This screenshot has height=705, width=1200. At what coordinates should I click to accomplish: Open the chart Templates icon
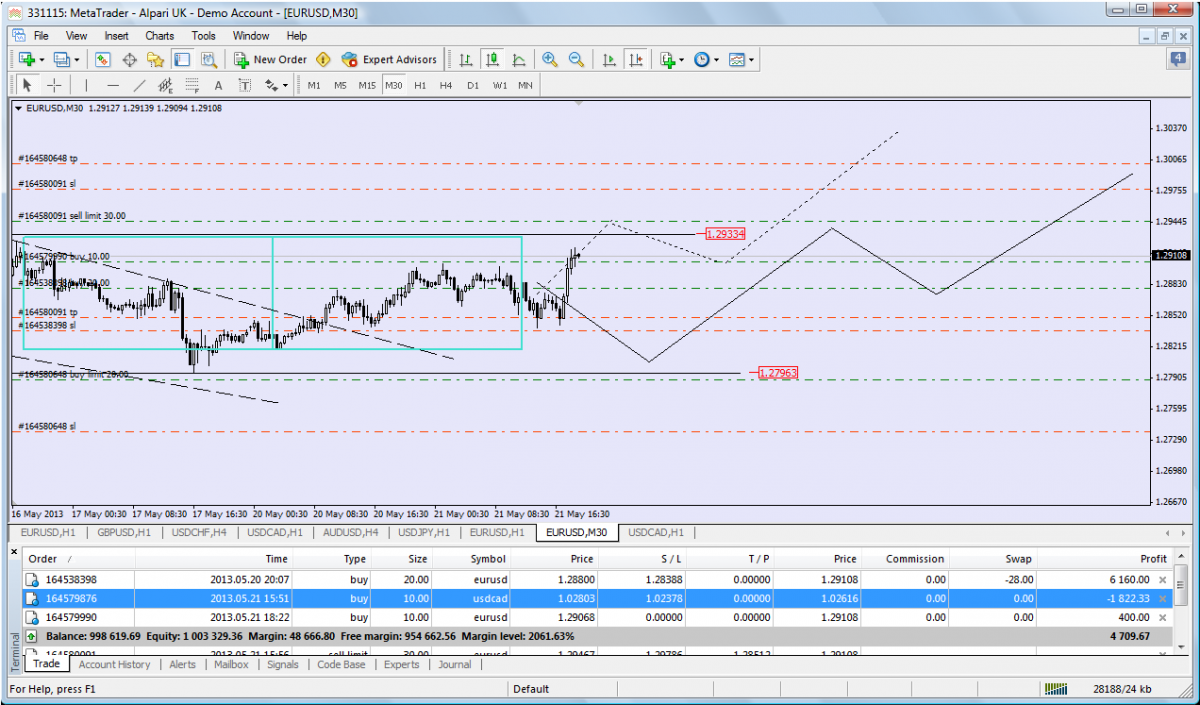click(x=737, y=60)
